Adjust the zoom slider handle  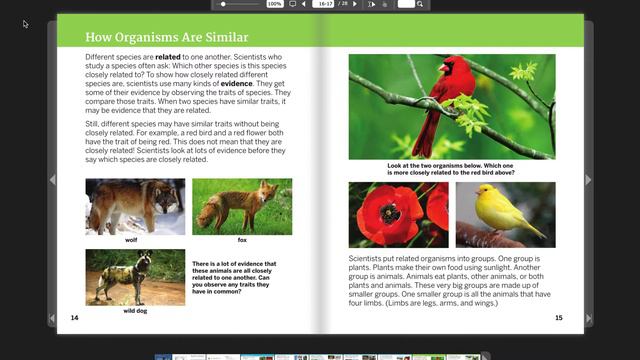pyautogui.click(x=223, y=4)
